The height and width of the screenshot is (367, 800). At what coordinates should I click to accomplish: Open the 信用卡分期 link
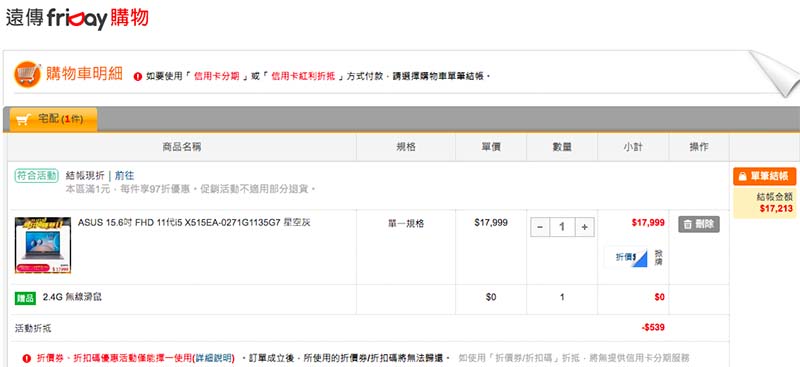[216, 77]
